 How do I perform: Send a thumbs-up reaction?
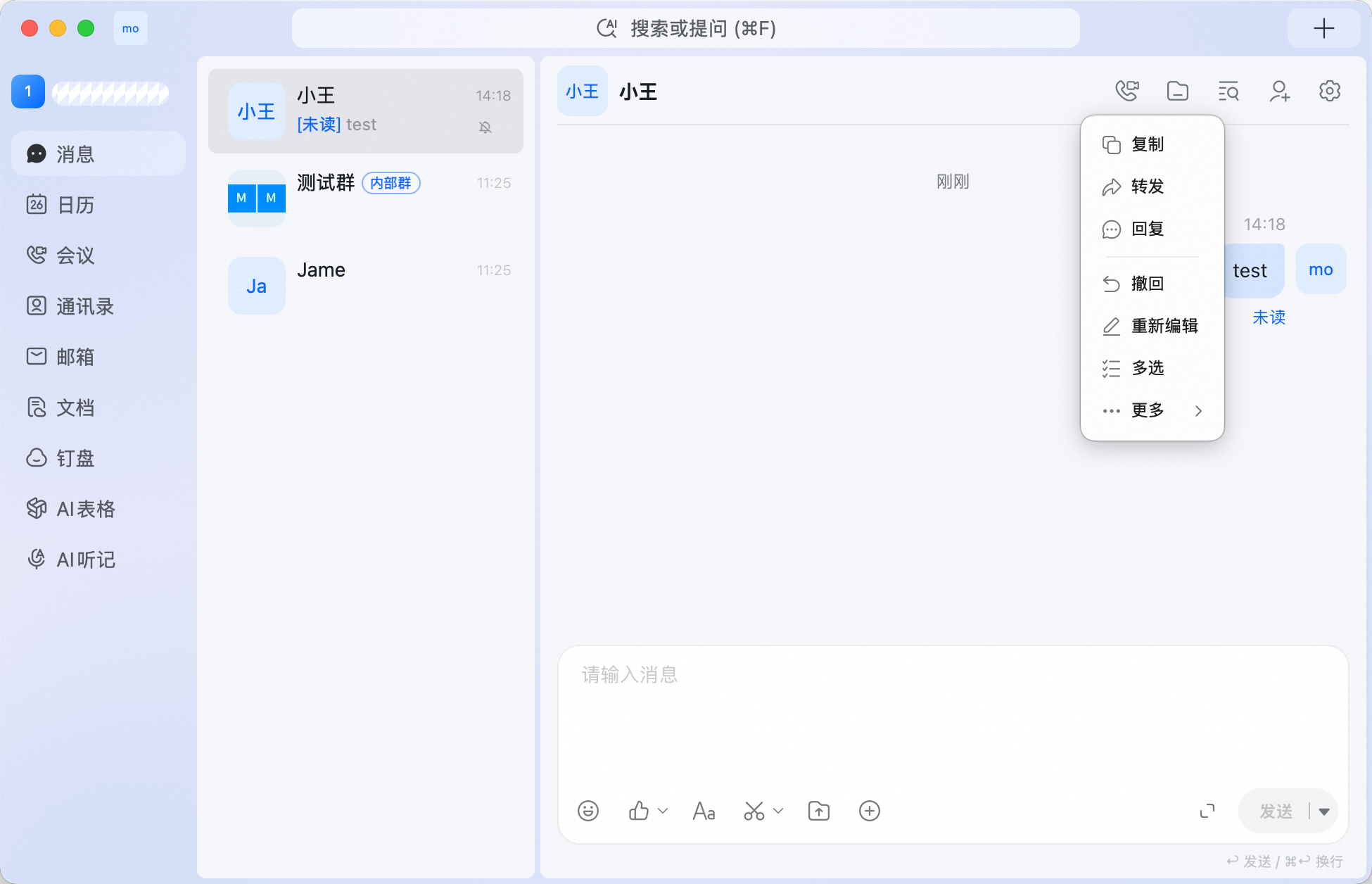point(639,811)
